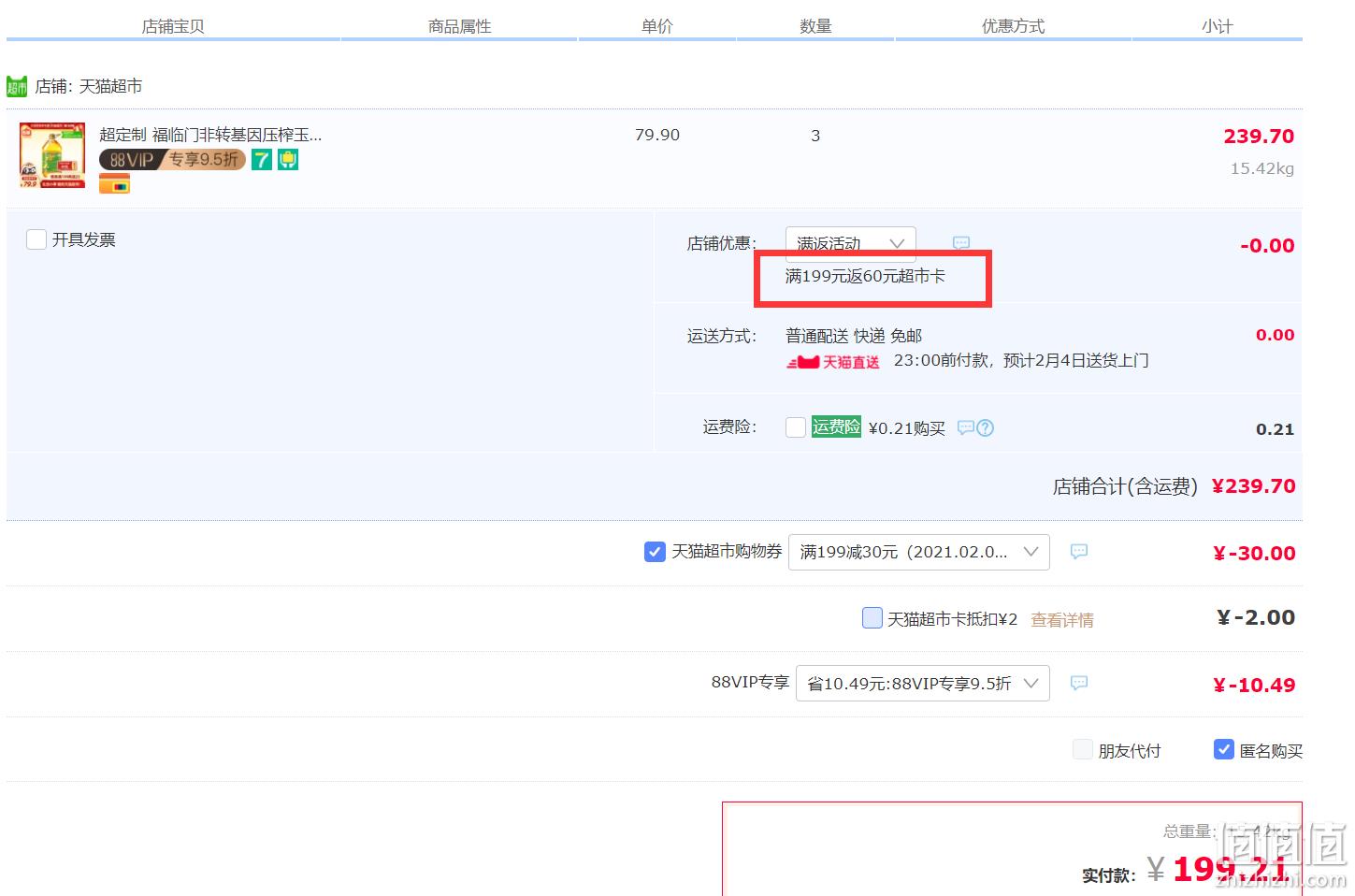Screen dimensions: 1355x896
Task: Click the 单价 column header
Action: 656,26
